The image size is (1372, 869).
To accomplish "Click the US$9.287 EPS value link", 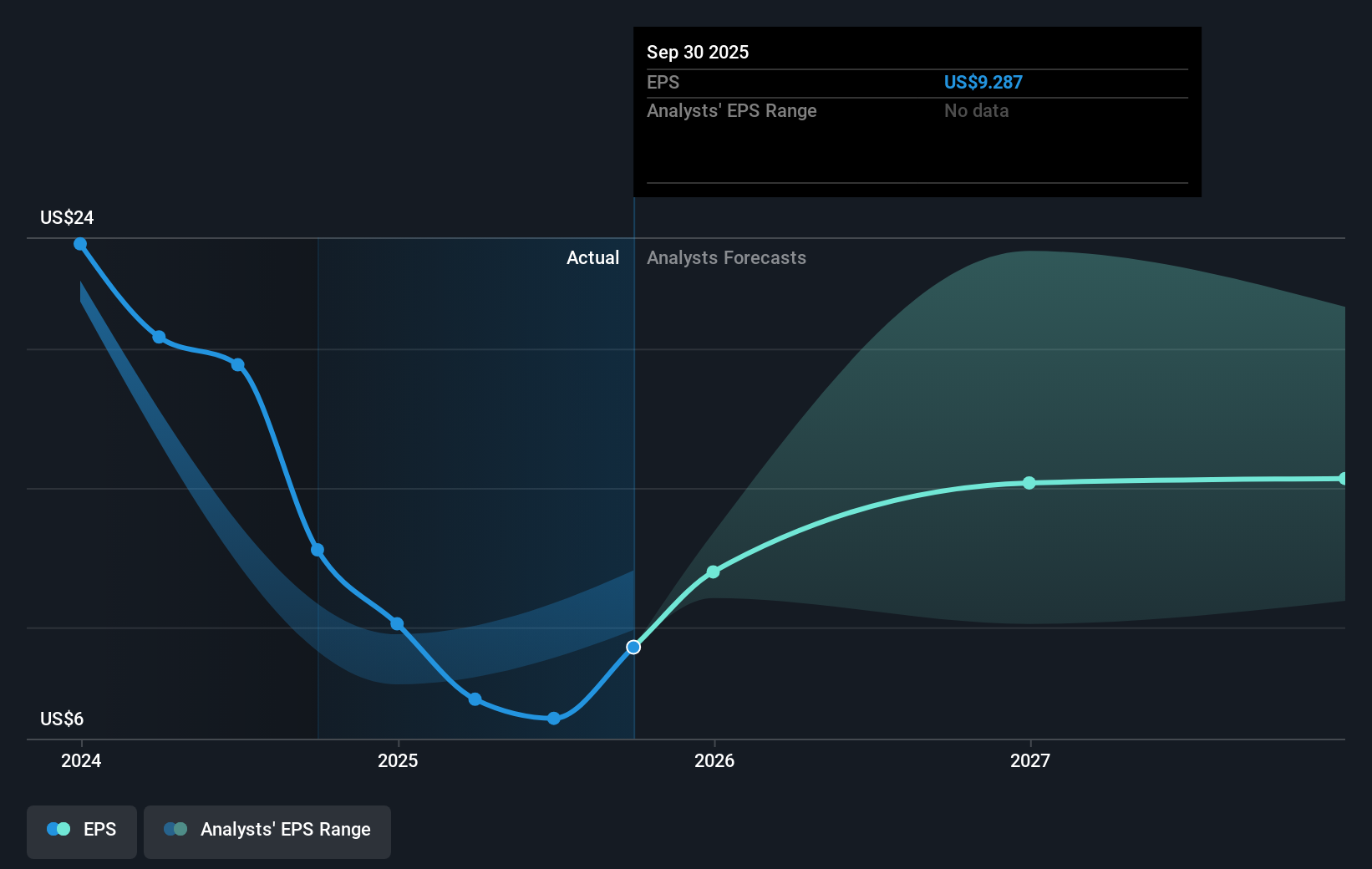I will point(983,82).
